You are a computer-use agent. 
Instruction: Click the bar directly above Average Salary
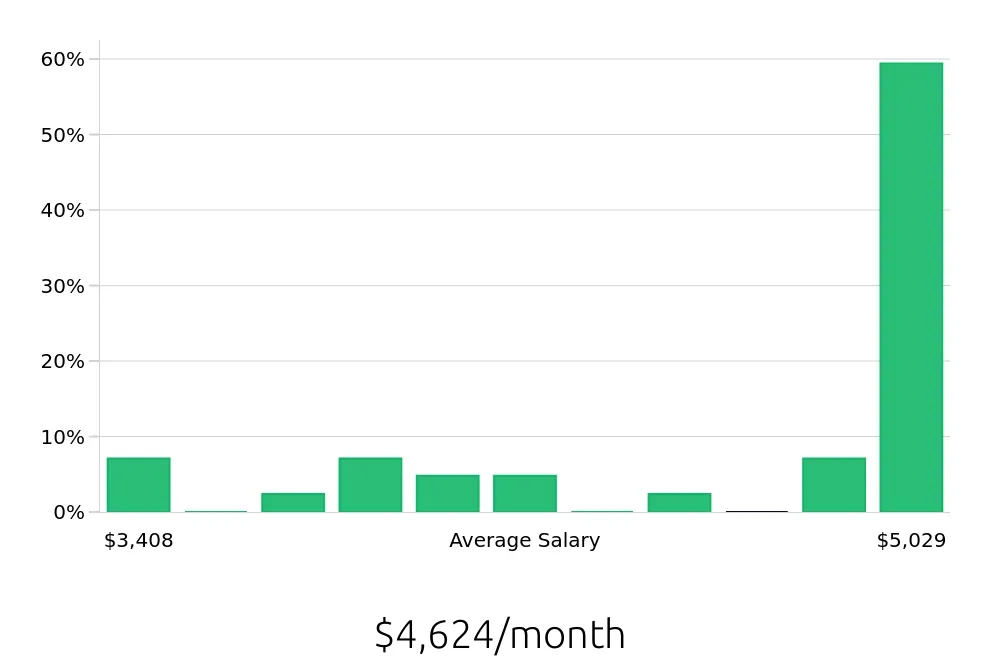[x=524, y=494]
